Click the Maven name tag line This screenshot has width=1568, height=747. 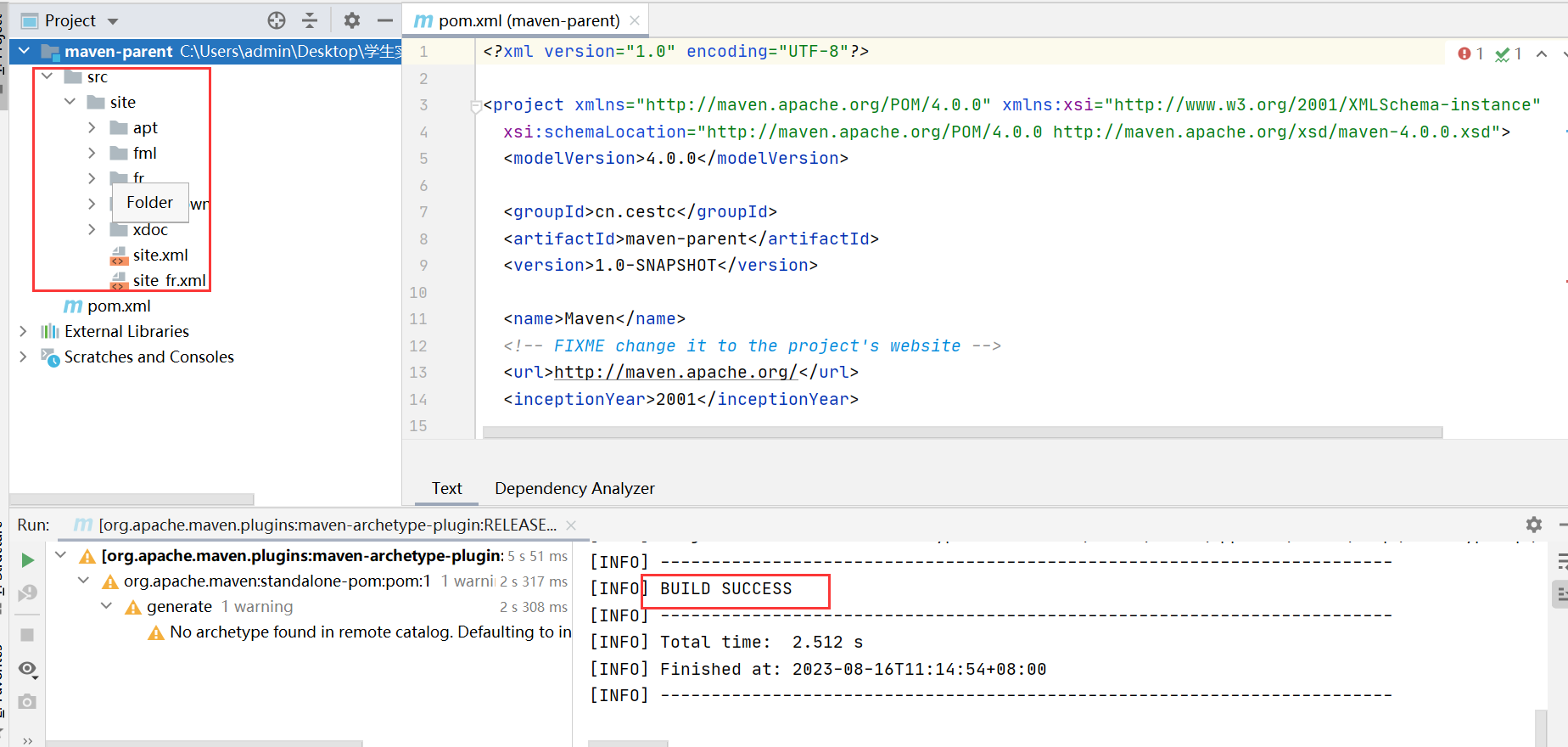[595, 319]
